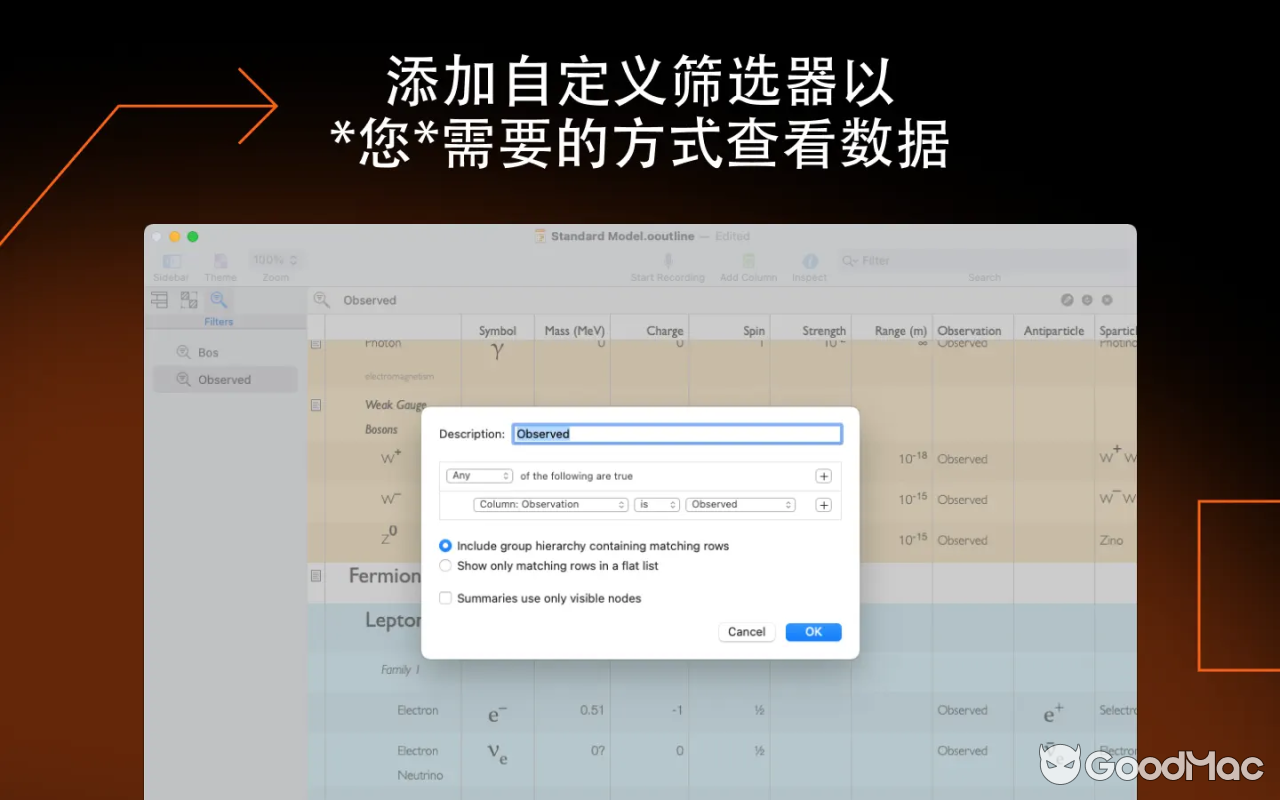Select the Observed filter in the sidebar
The image size is (1280, 800).
(222, 379)
